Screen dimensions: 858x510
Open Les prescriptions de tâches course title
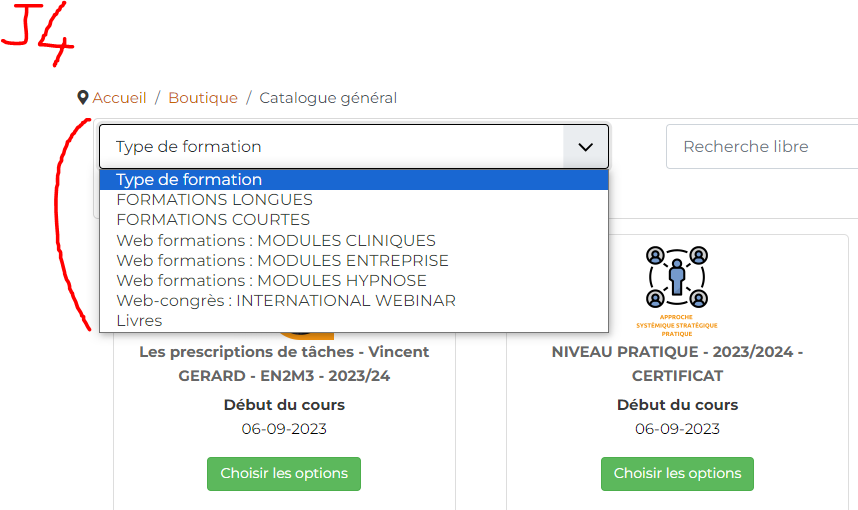tap(284, 364)
